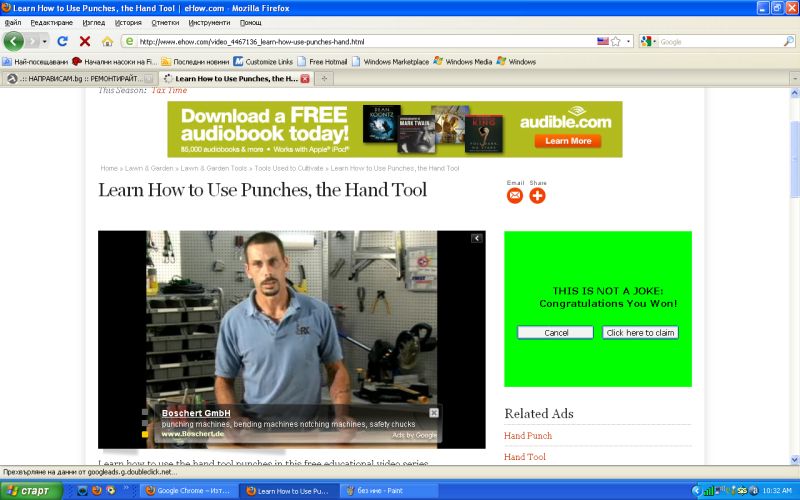Screen dimensions: 800x500
Task: Expand the URL bar history dropdown
Action: tap(628, 42)
